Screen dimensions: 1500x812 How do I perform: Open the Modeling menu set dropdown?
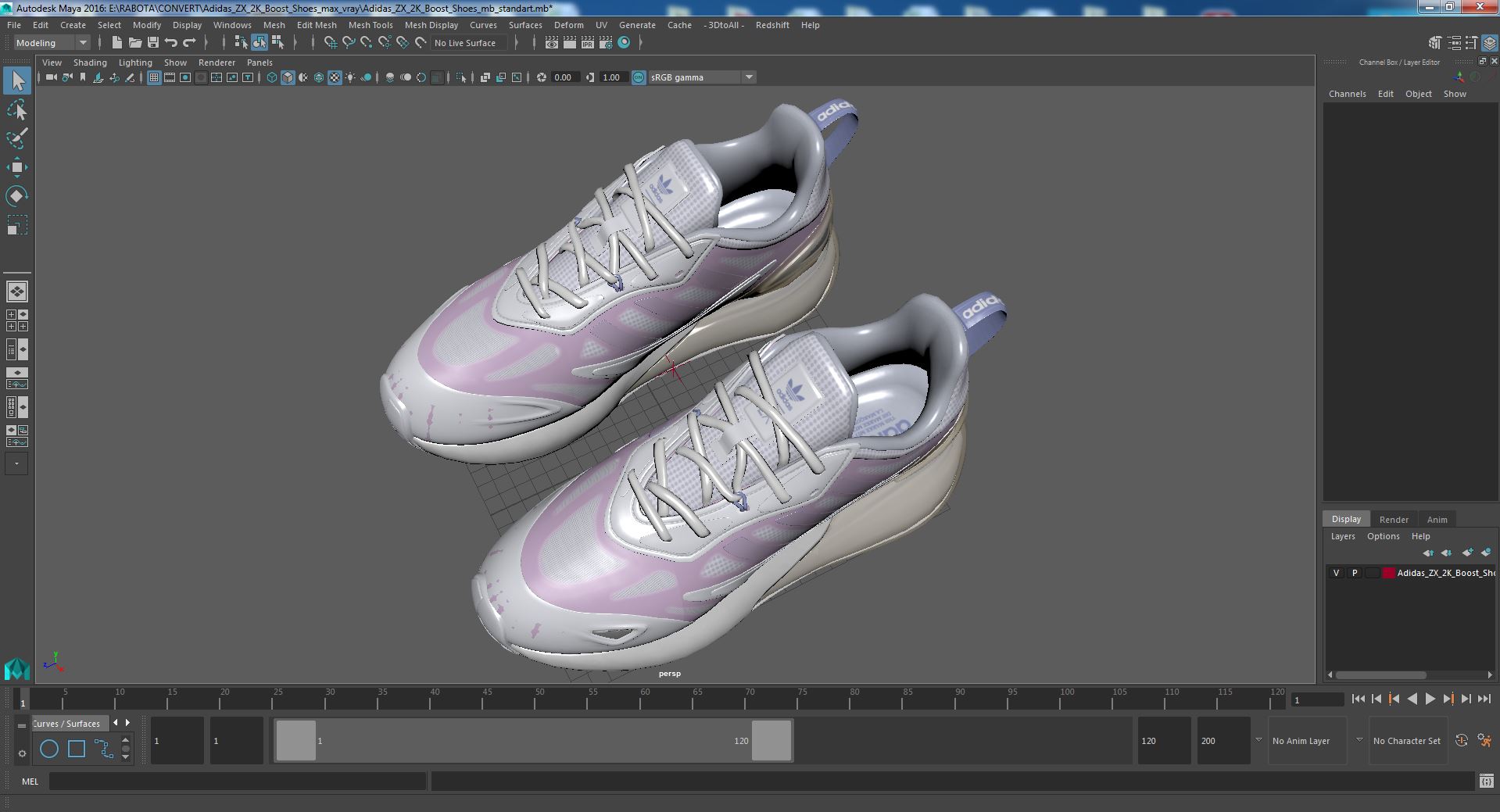[52, 43]
